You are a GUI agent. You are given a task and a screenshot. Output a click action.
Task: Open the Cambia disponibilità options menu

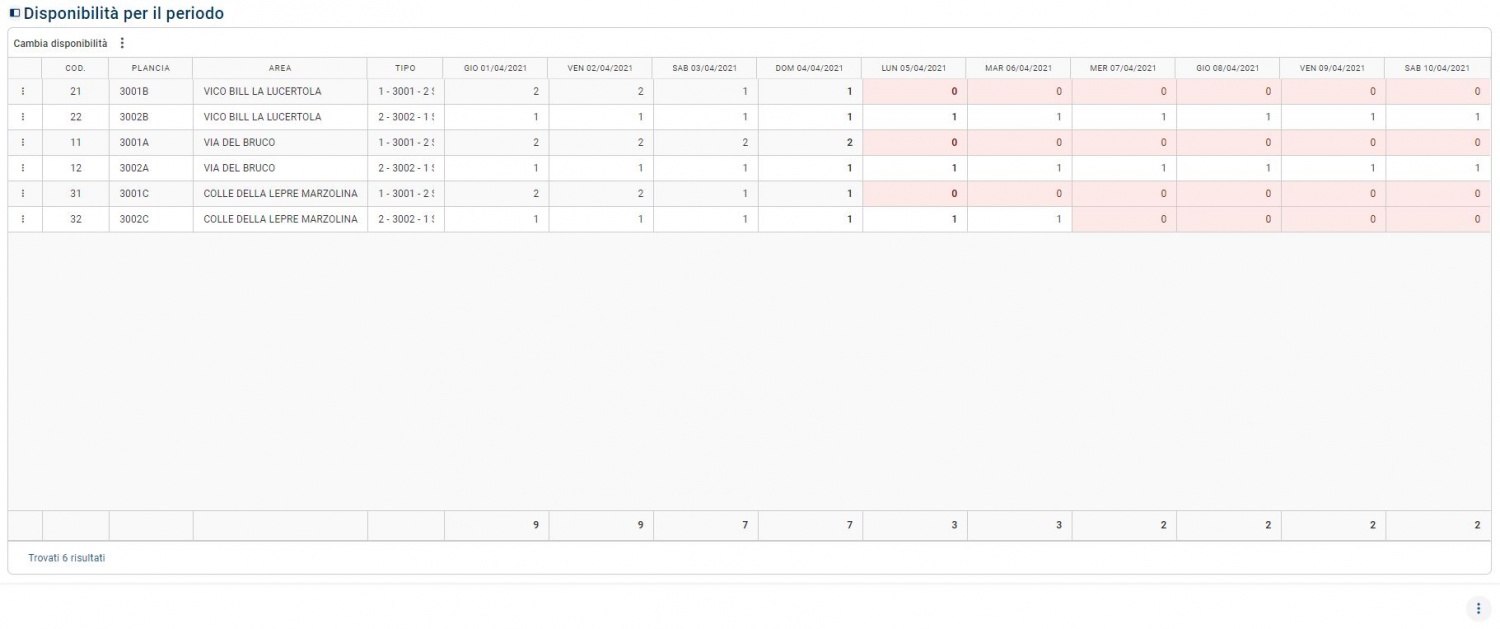tap(122, 43)
